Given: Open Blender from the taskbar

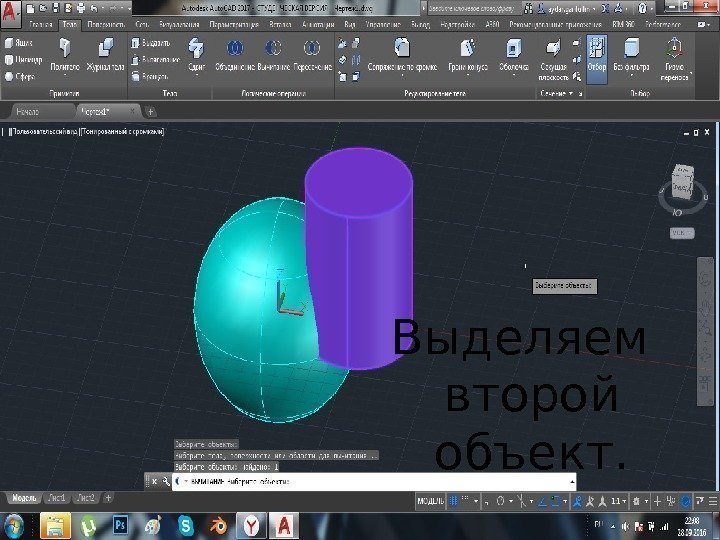Looking at the screenshot, I should pyautogui.click(x=219, y=526).
